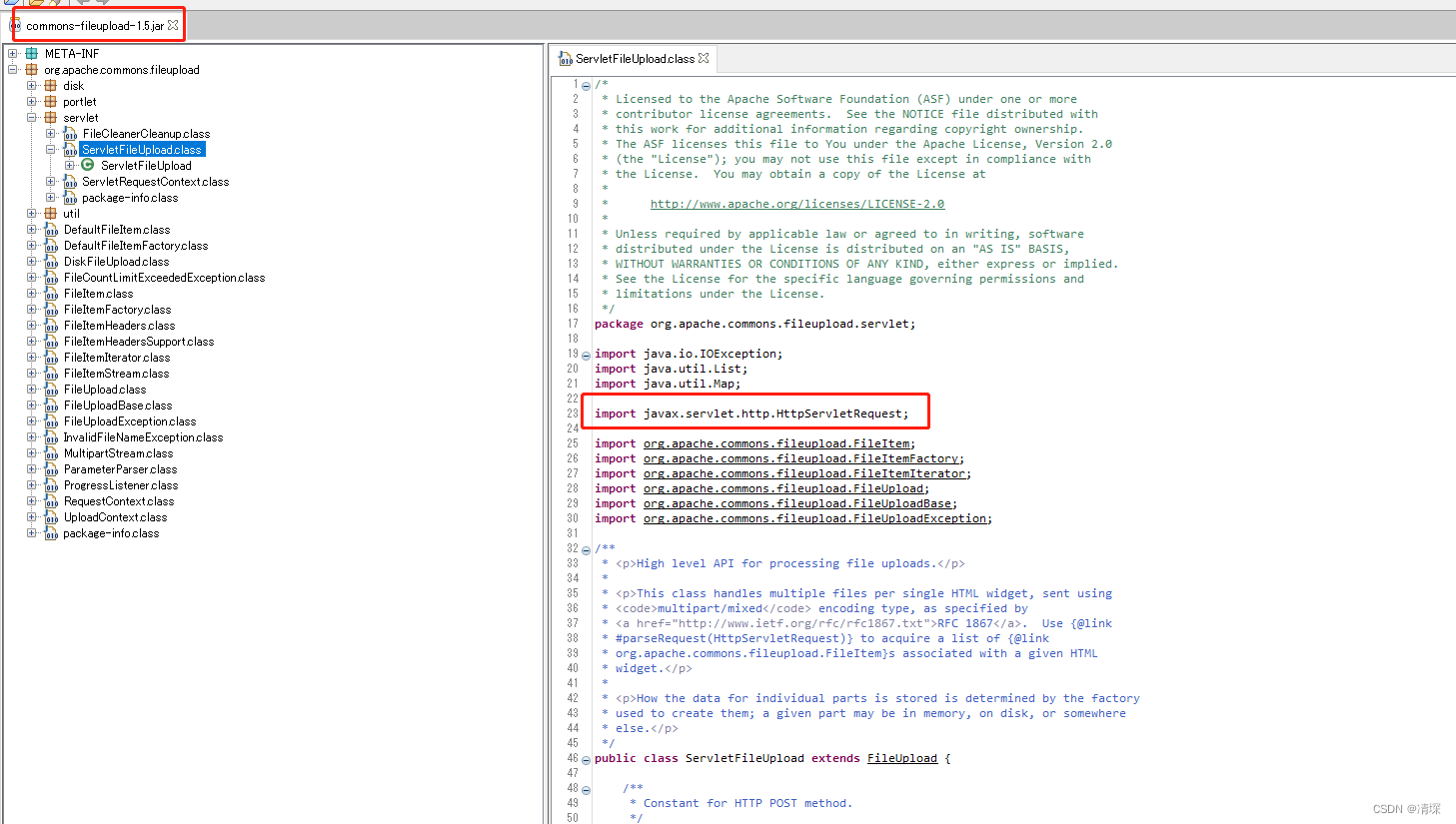Viewport: 1456px width, 824px height.
Task: Follow the imported FileUploadBase class link
Action: pos(797,503)
